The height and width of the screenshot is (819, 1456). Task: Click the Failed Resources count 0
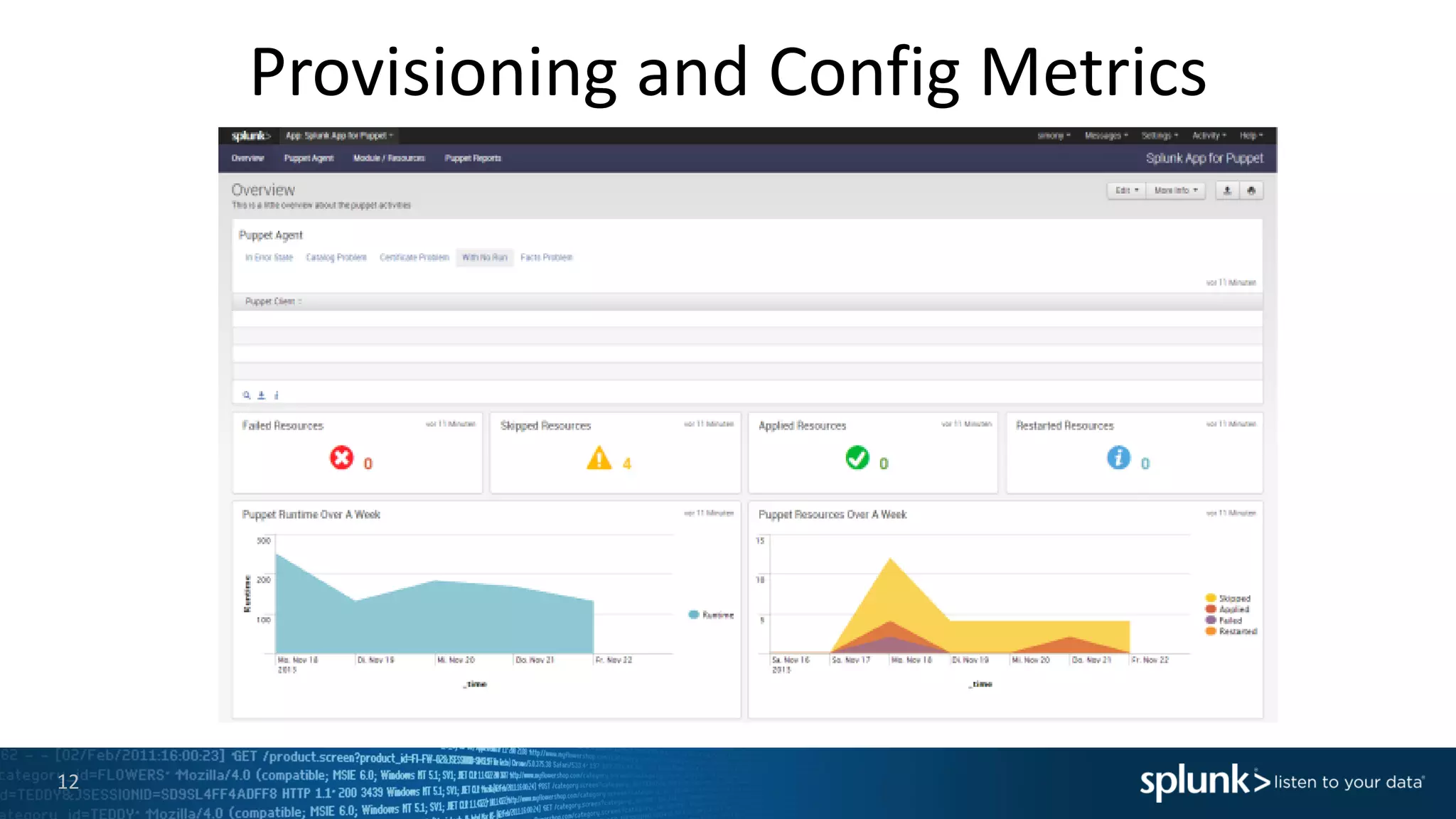pyautogui.click(x=368, y=464)
